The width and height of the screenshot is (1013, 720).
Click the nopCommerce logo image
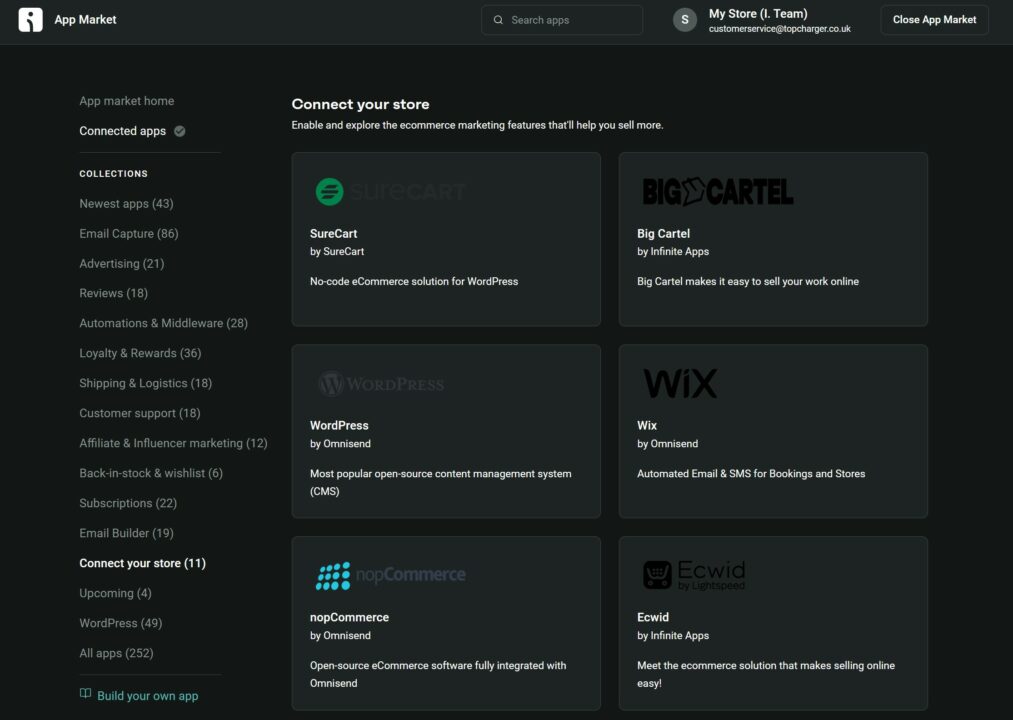pyautogui.click(x=390, y=575)
